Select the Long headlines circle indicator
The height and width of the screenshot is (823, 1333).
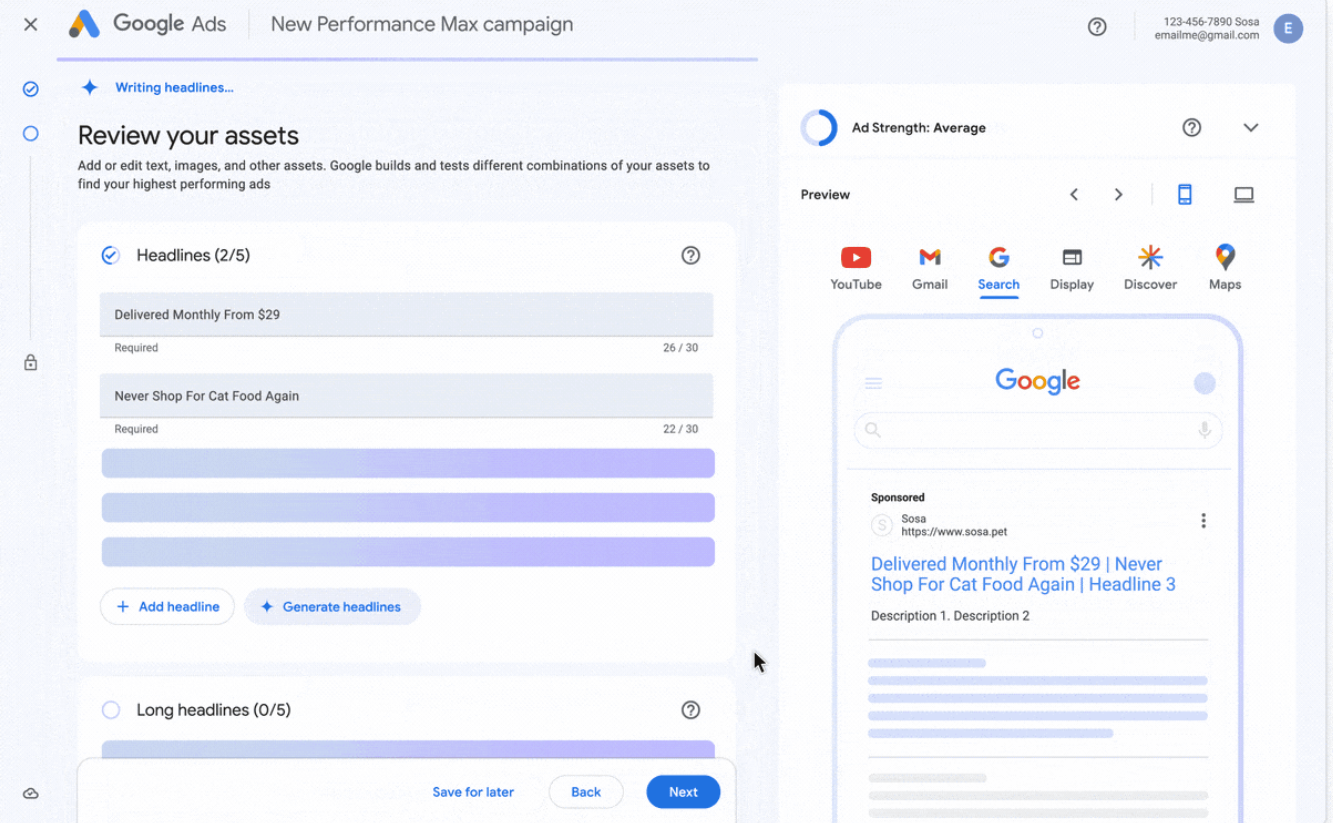pyautogui.click(x=111, y=710)
